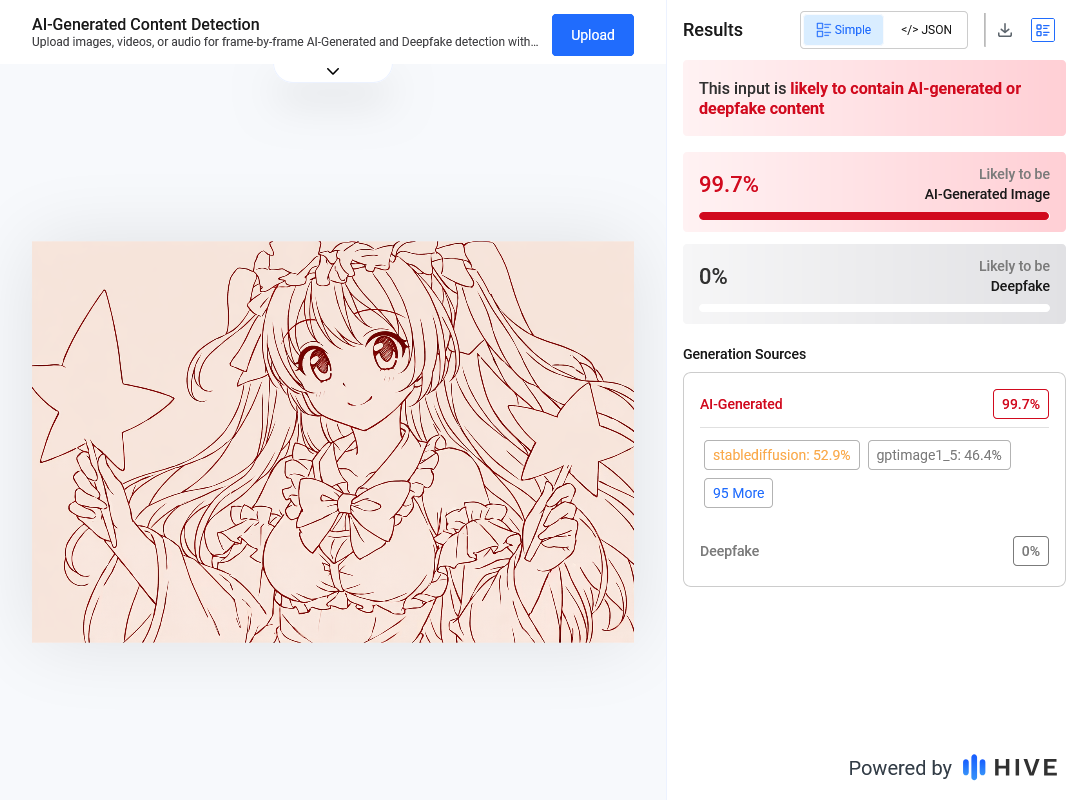Viewport: 1082px width, 800px height.
Task: Expand the collapsed header chevron
Action: [x=333, y=71]
